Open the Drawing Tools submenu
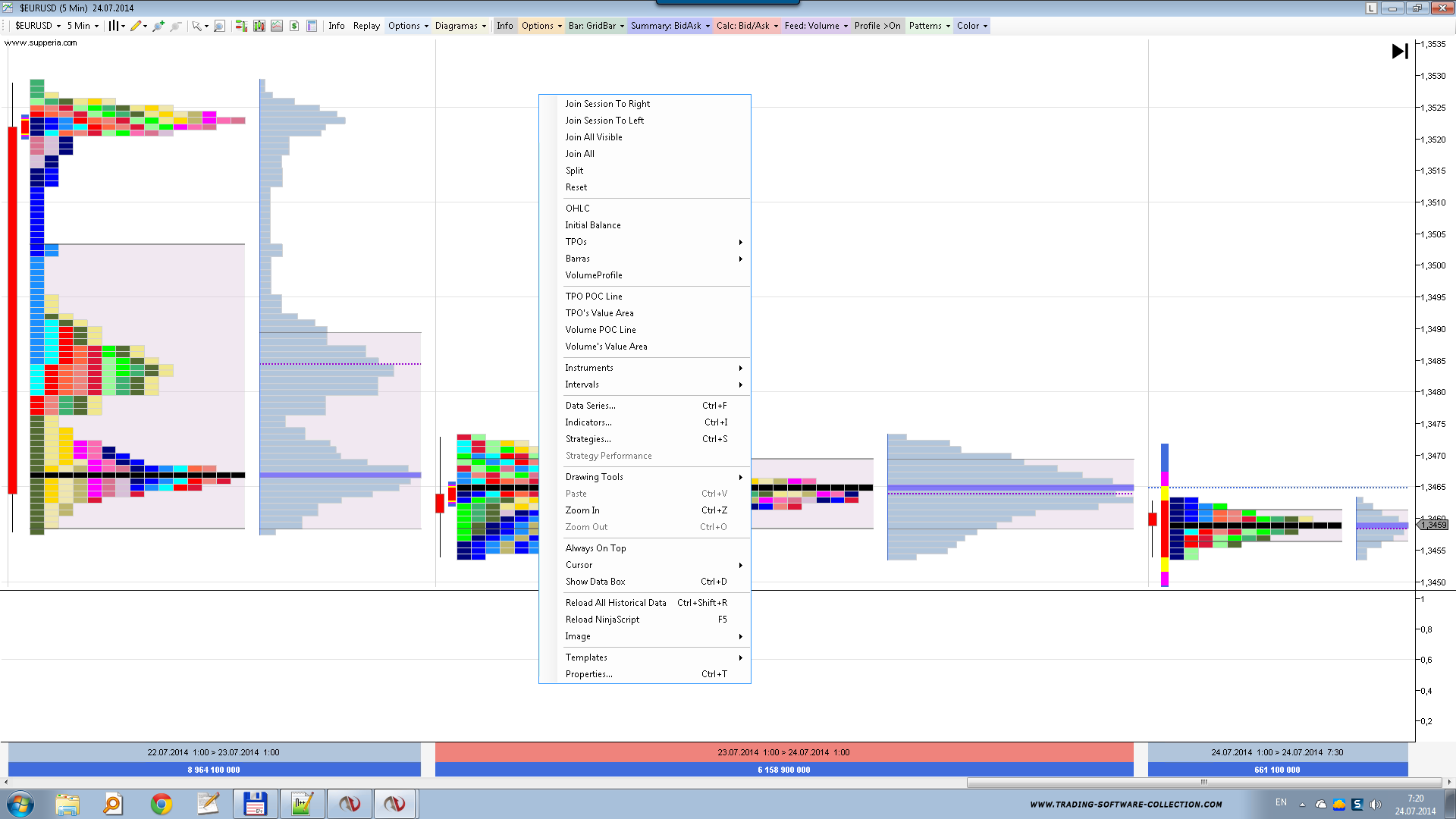This screenshot has width=1456, height=819. click(594, 477)
